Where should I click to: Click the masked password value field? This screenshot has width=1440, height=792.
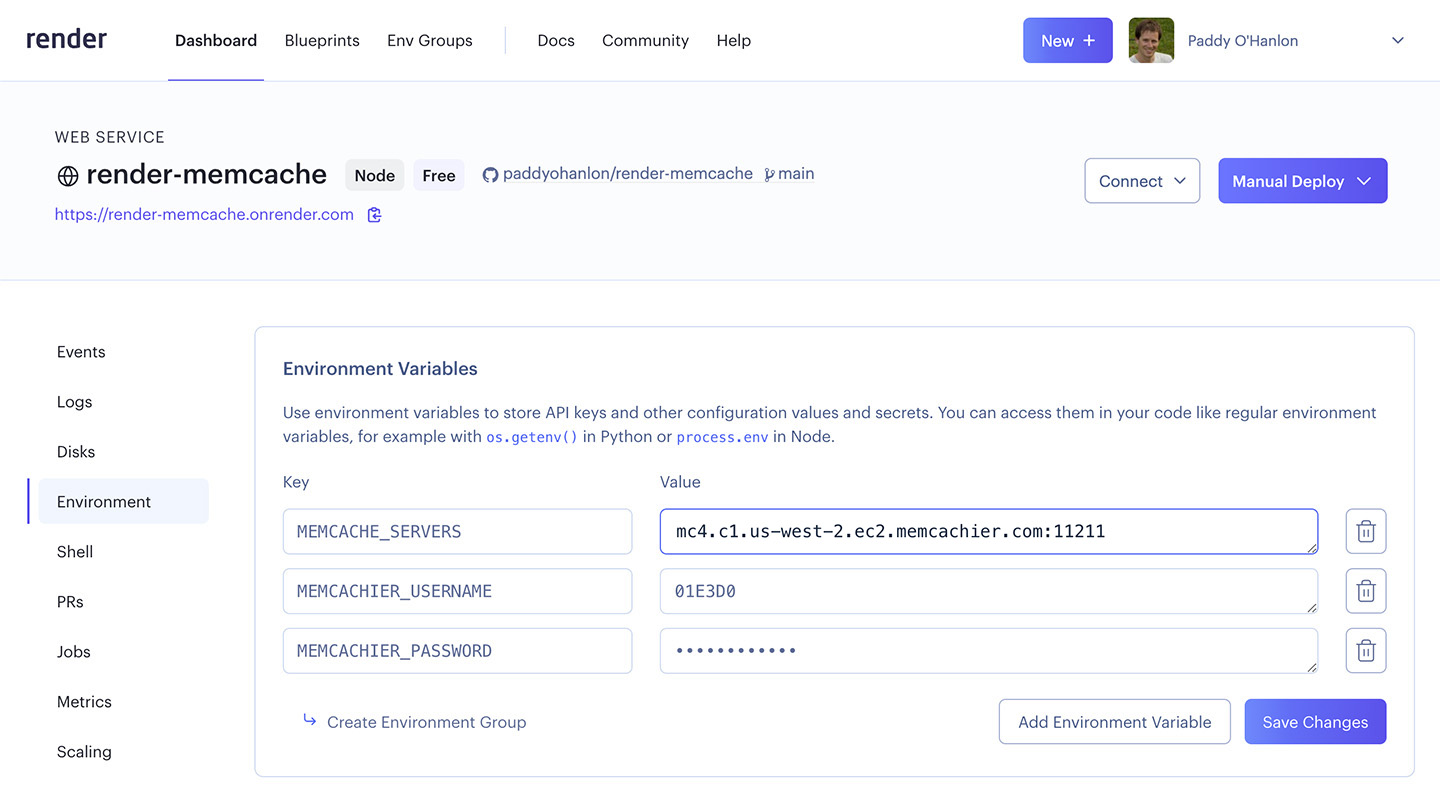pyautogui.click(x=989, y=651)
